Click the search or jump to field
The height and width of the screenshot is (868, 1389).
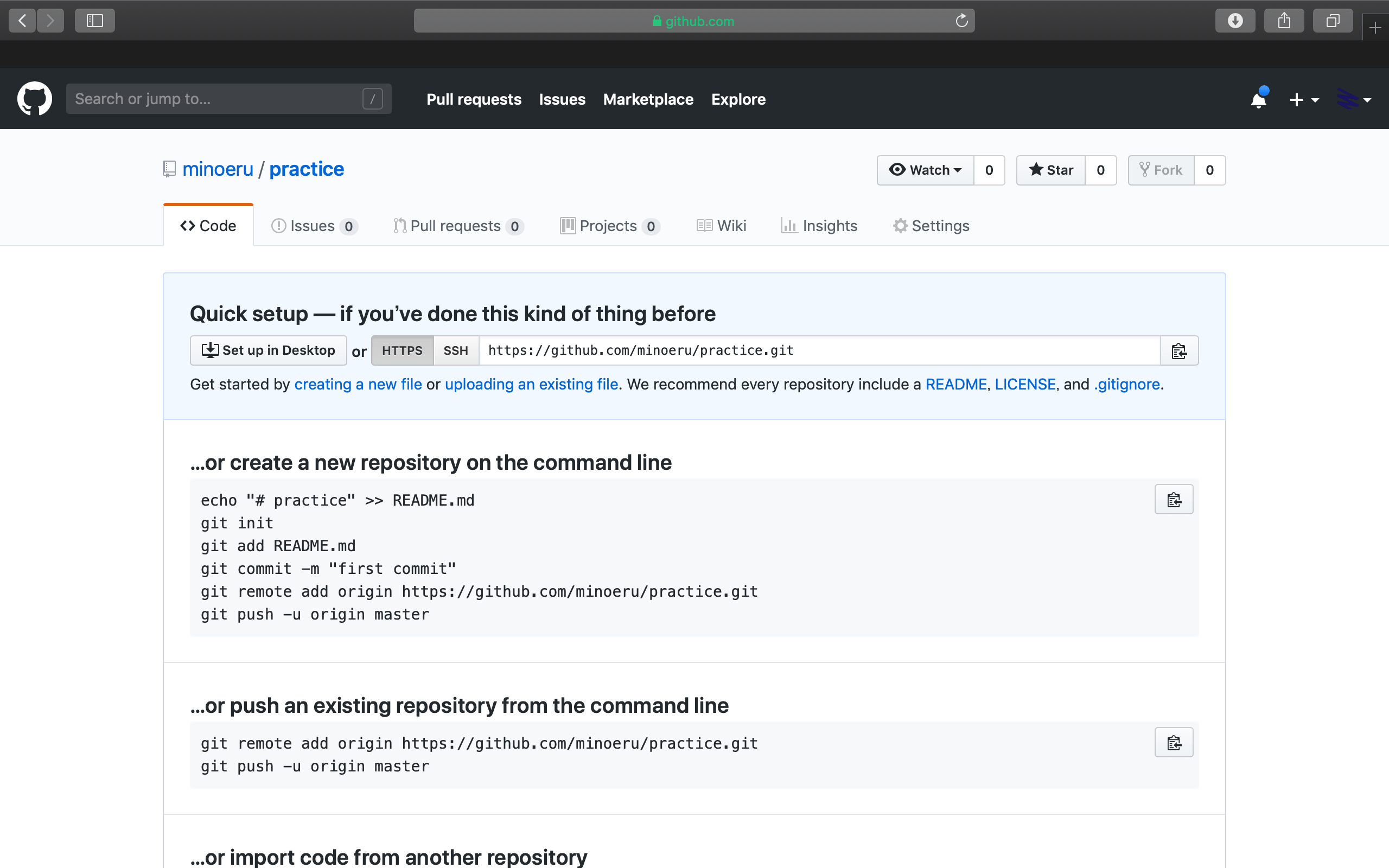pyautogui.click(x=218, y=98)
